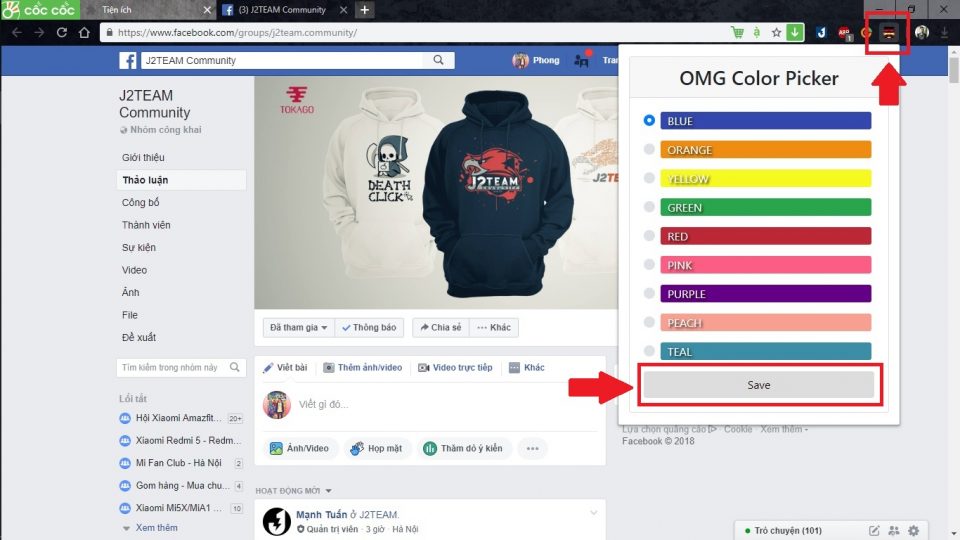The width and height of the screenshot is (960, 540).
Task: Pick the PINK color bar
Action: 765,264
